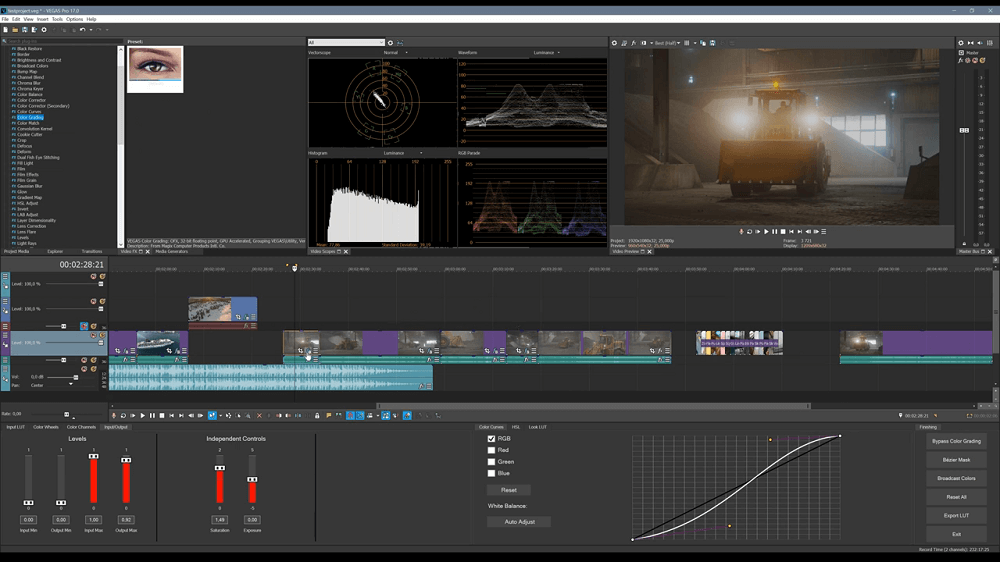Open the scopes 'All' dropdown
1000x562 pixels.
coord(346,43)
